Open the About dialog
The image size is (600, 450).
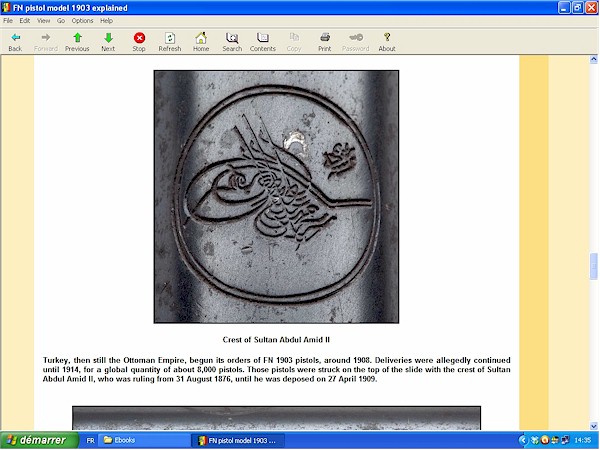tap(387, 42)
